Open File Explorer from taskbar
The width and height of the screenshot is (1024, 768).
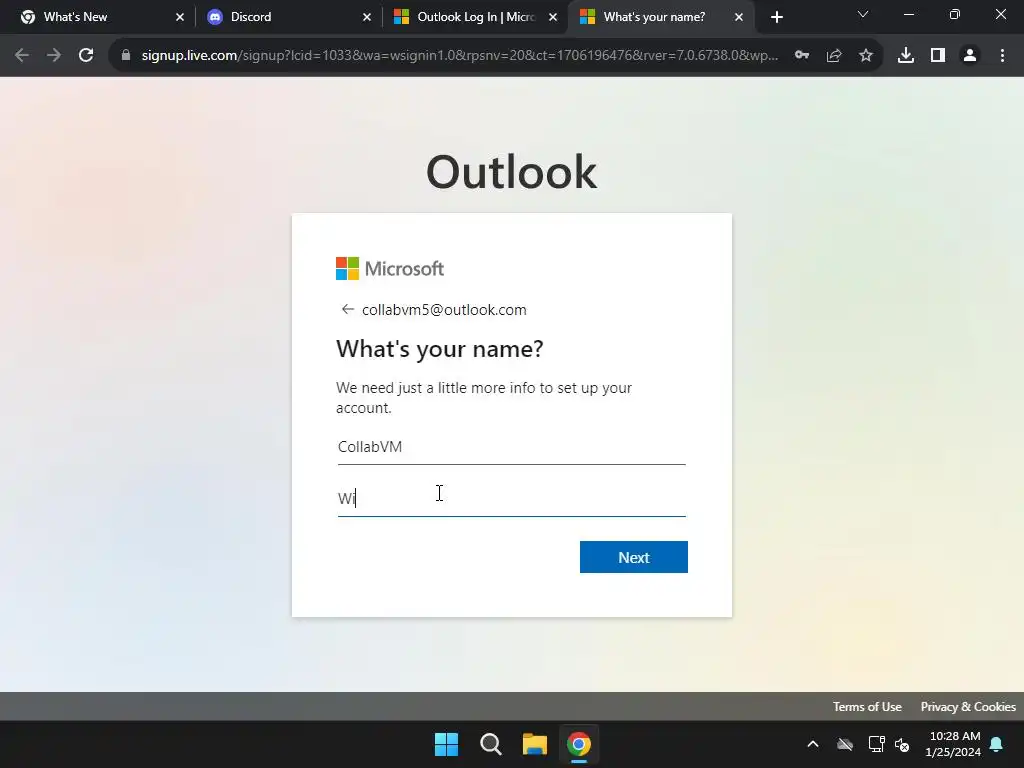[x=534, y=744]
